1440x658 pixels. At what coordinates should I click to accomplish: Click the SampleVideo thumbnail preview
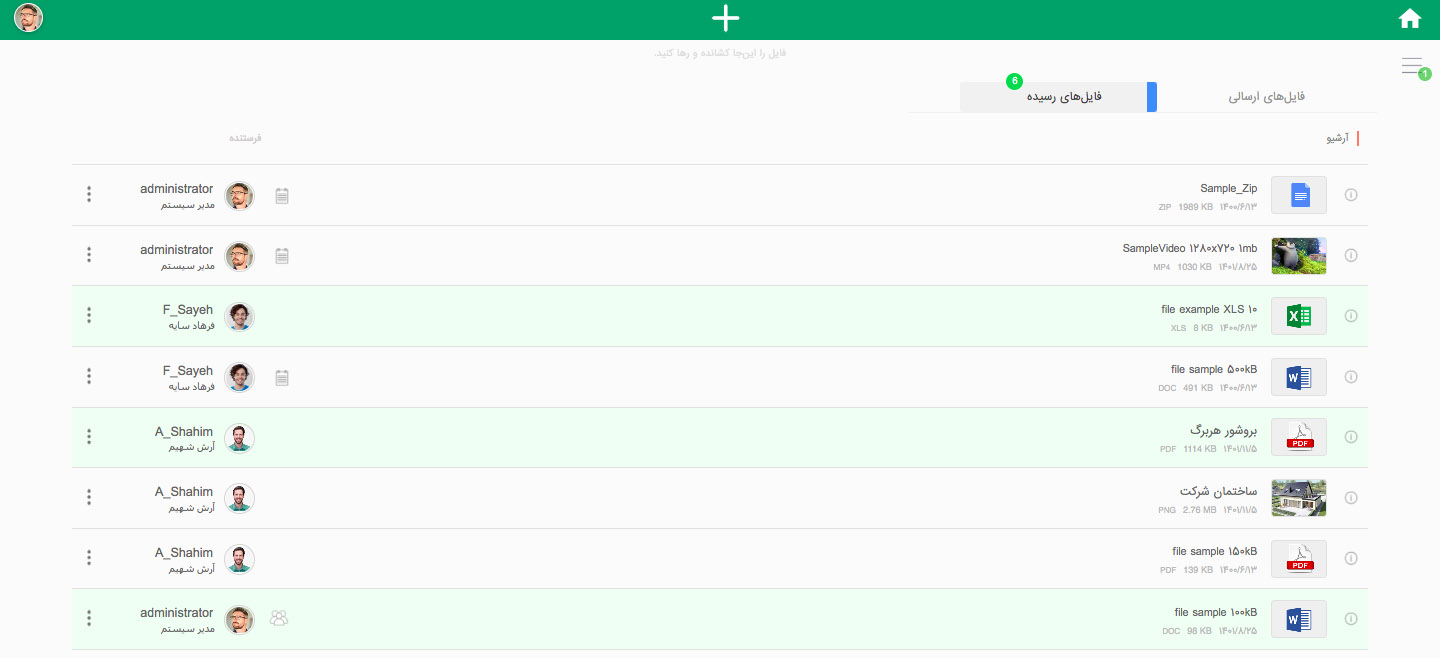click(x=1299, y=256)
